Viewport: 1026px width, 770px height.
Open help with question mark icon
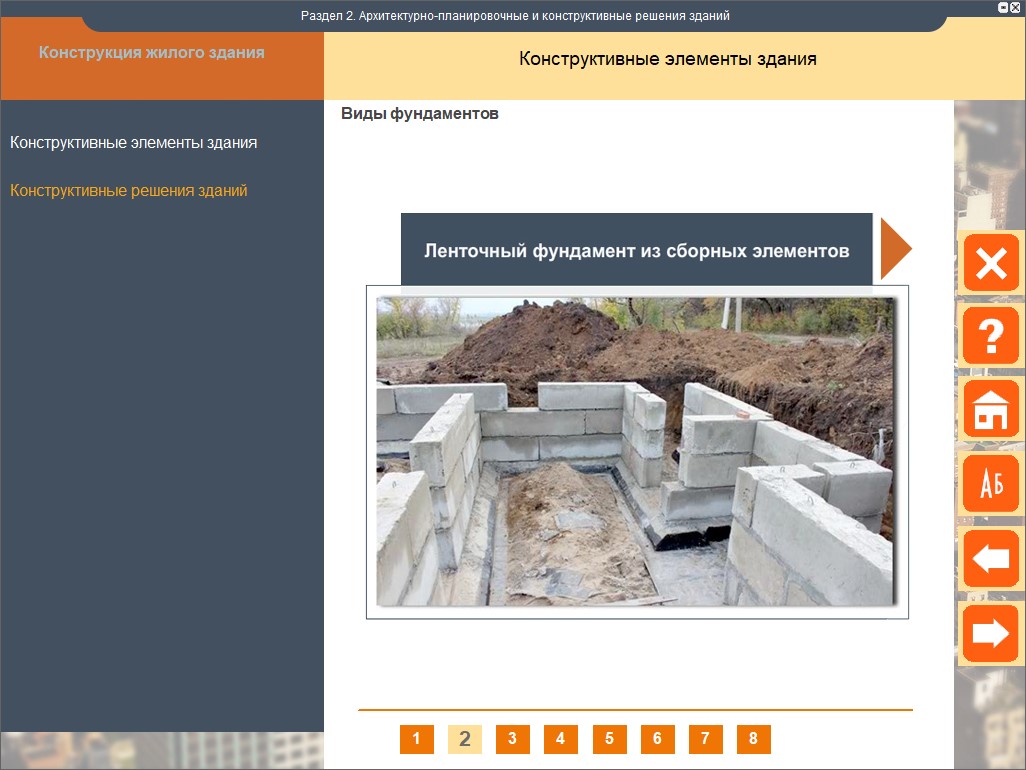click(x=990, y=336)
